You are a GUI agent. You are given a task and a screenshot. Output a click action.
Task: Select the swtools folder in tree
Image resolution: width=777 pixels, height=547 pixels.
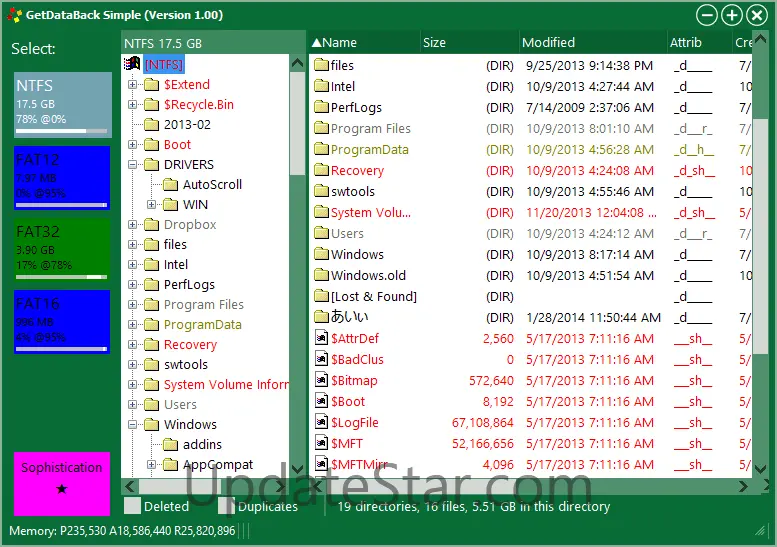pyautogui.click(x=186, y=365)
